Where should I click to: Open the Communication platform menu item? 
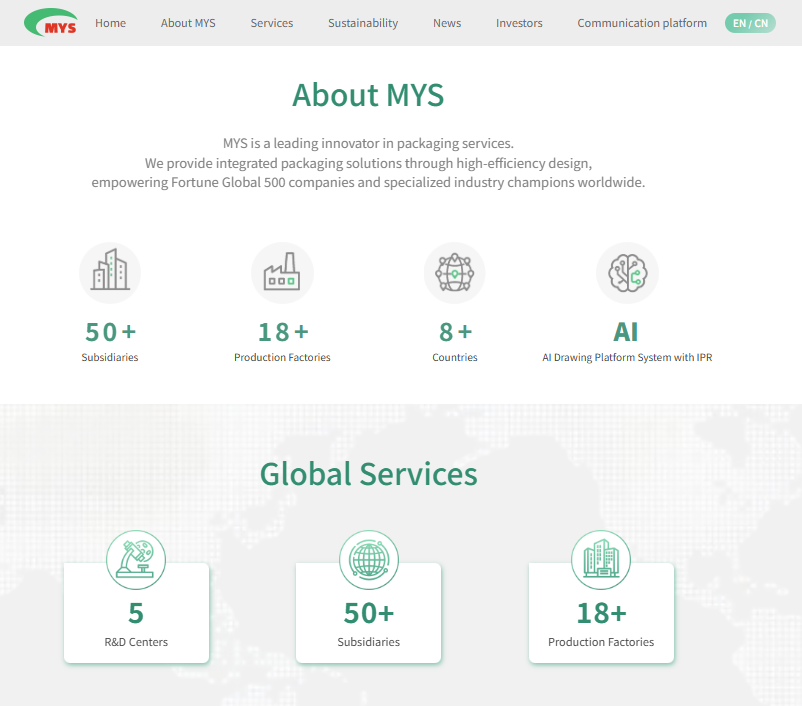coord(642,23)
